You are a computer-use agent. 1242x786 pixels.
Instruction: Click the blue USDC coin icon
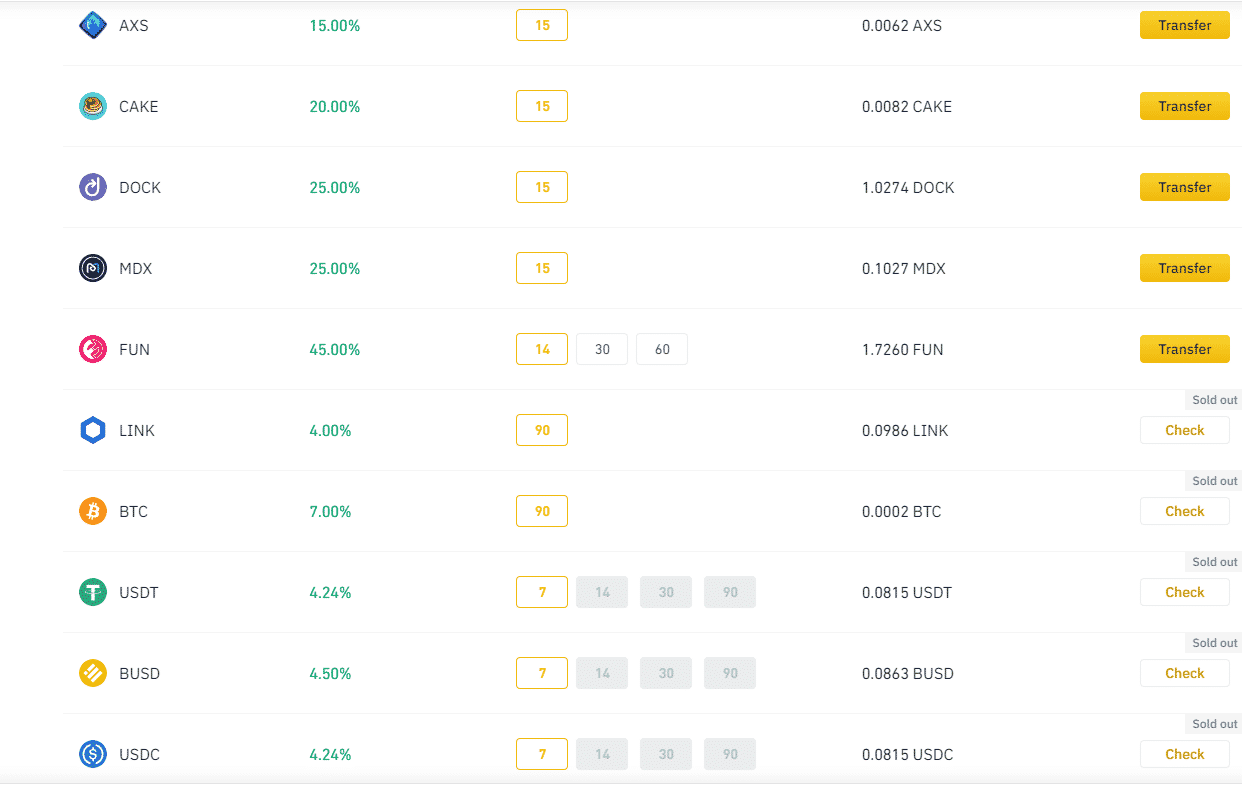[93, 754]
